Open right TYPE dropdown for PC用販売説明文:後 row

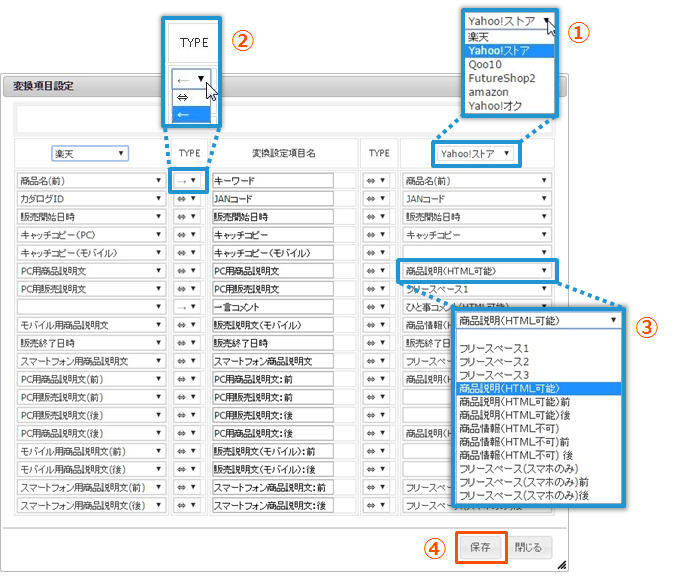coord(376,416)
